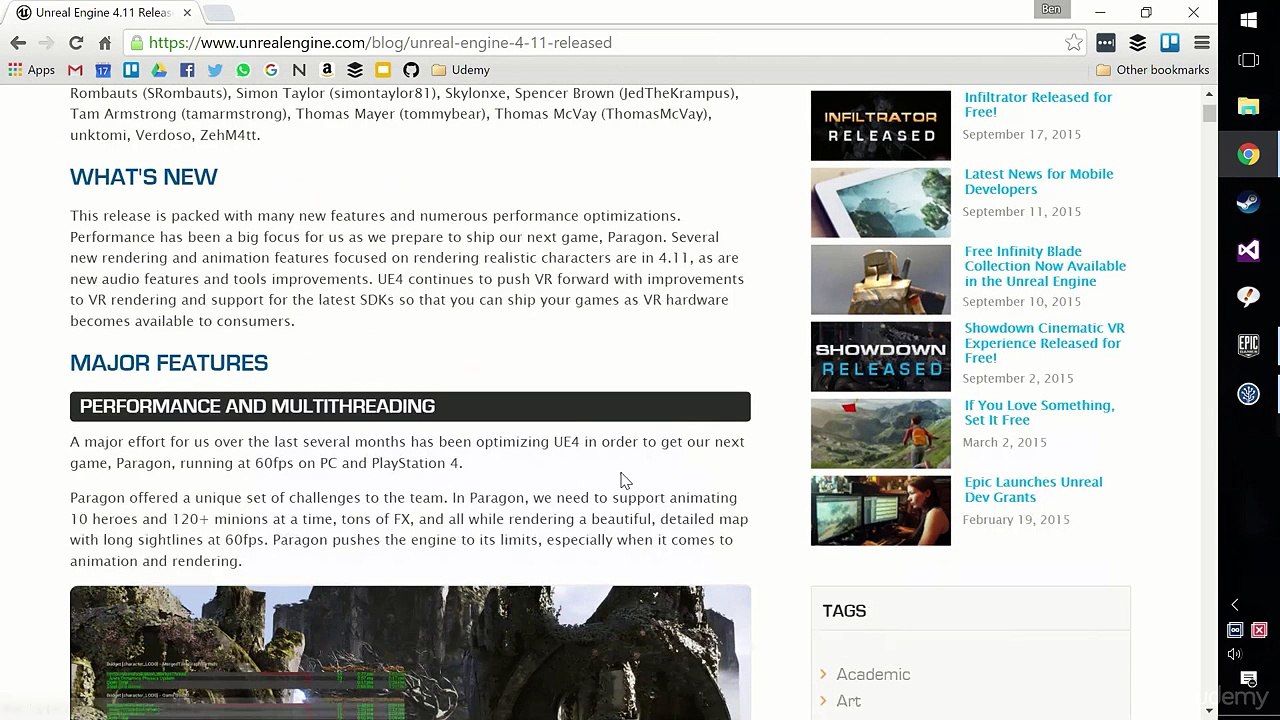Go back to the previous page
Image resolution: width=1280 pixels, height=720 pixels.
tap(18, 43)
